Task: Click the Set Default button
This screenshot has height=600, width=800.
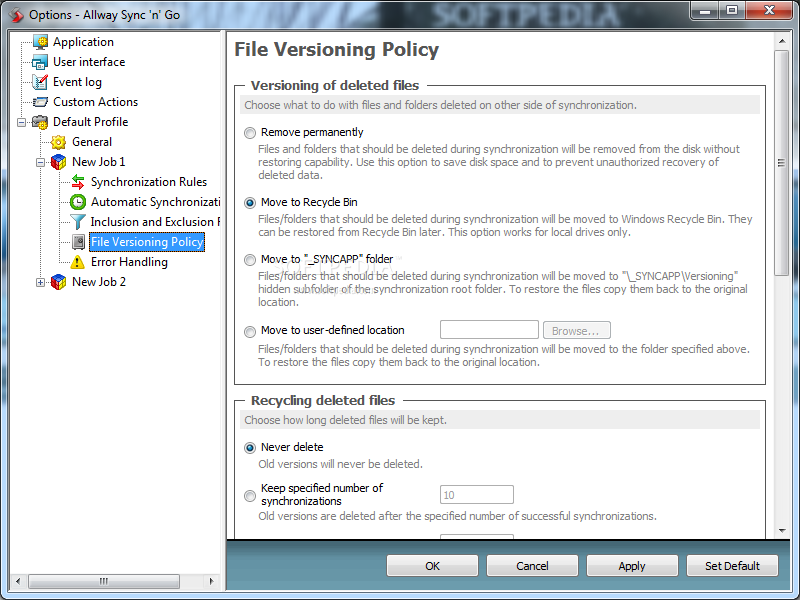Action: click(x=732, y=566)
